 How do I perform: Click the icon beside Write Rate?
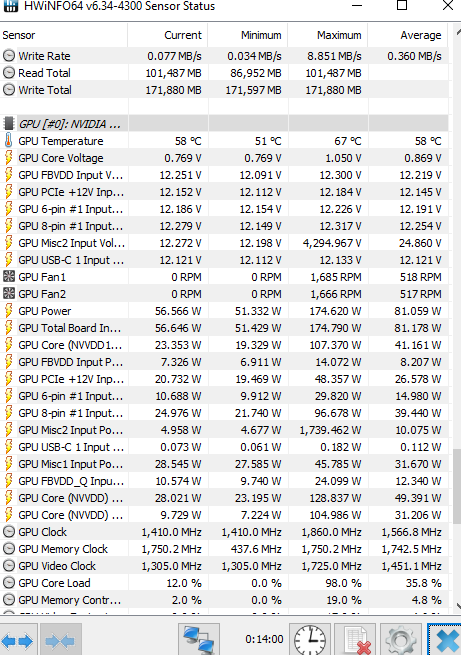pyautogui.click(x=9, y=56)
